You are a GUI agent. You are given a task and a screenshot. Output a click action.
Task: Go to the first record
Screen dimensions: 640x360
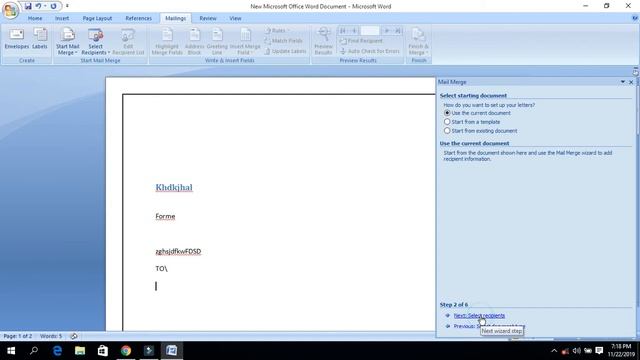pyautogui.click(x=343, y=31)
